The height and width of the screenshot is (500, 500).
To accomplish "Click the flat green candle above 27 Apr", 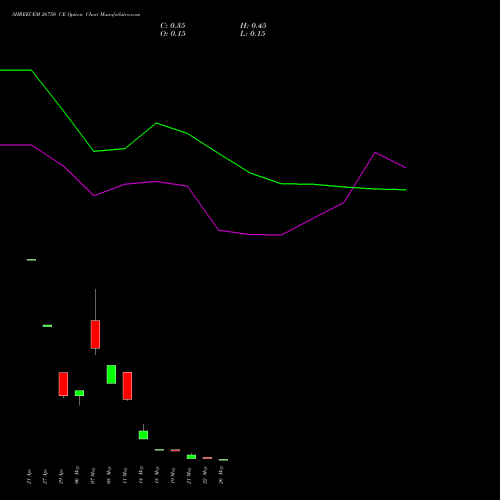I will pos(47,326).
